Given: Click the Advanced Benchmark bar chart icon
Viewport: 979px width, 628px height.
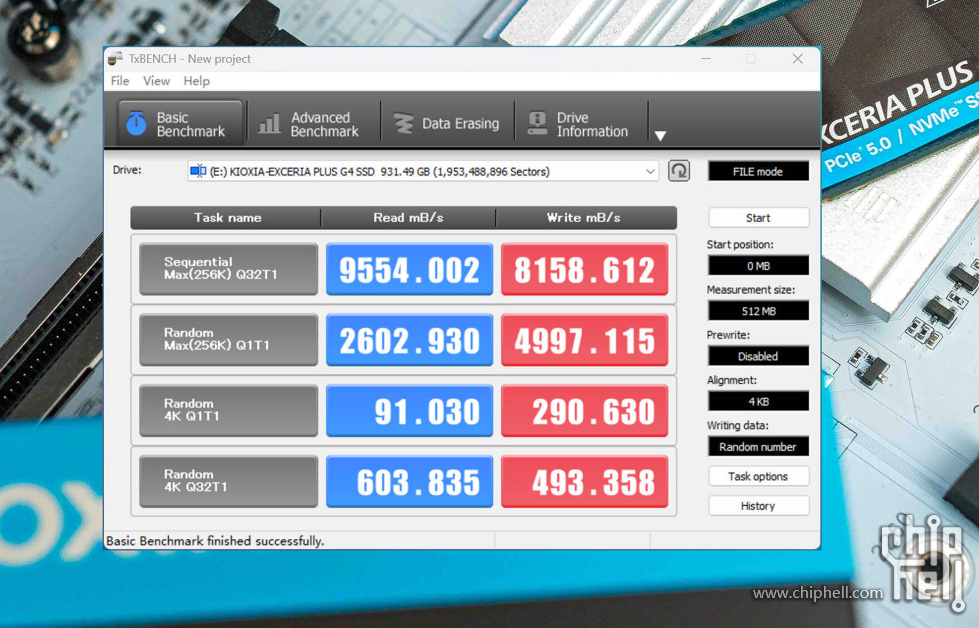Looking at the screenshot, I should pyautogui.click(x=270, y=124).
